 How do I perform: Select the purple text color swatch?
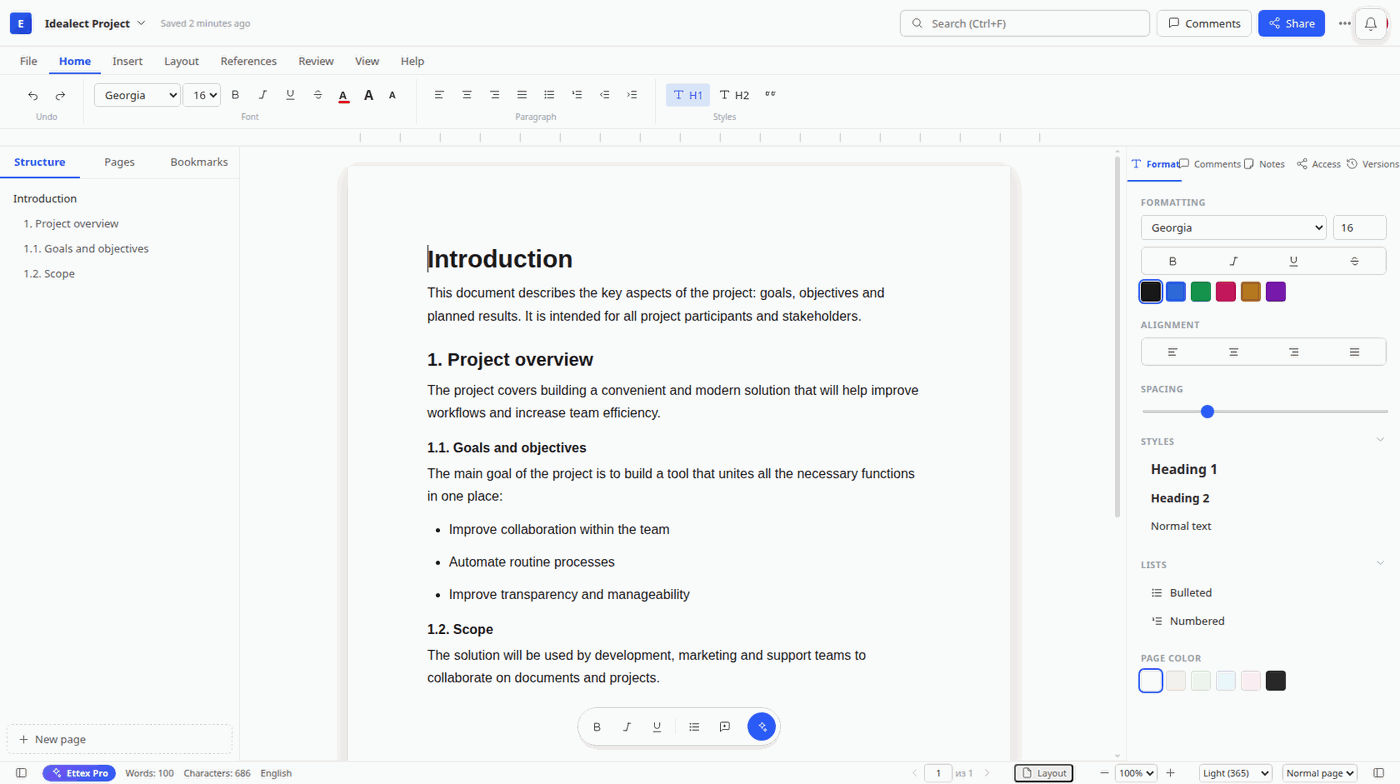click(1276, 292)
